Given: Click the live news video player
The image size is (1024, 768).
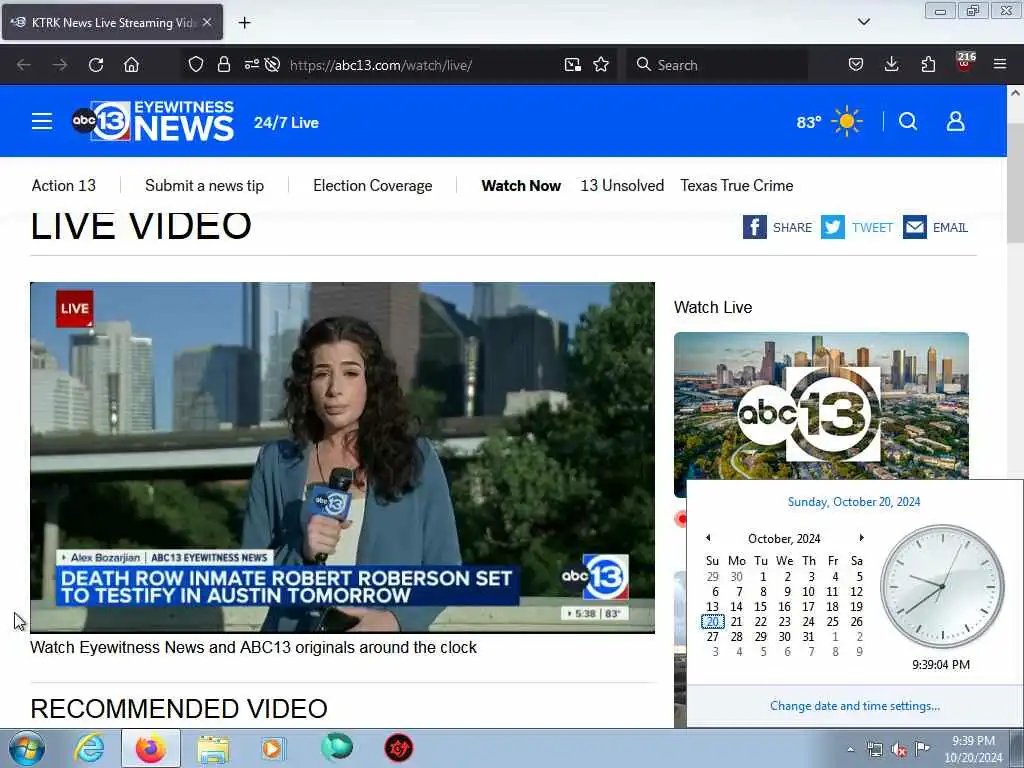Looking at the screenshot, I should [342, 457].
